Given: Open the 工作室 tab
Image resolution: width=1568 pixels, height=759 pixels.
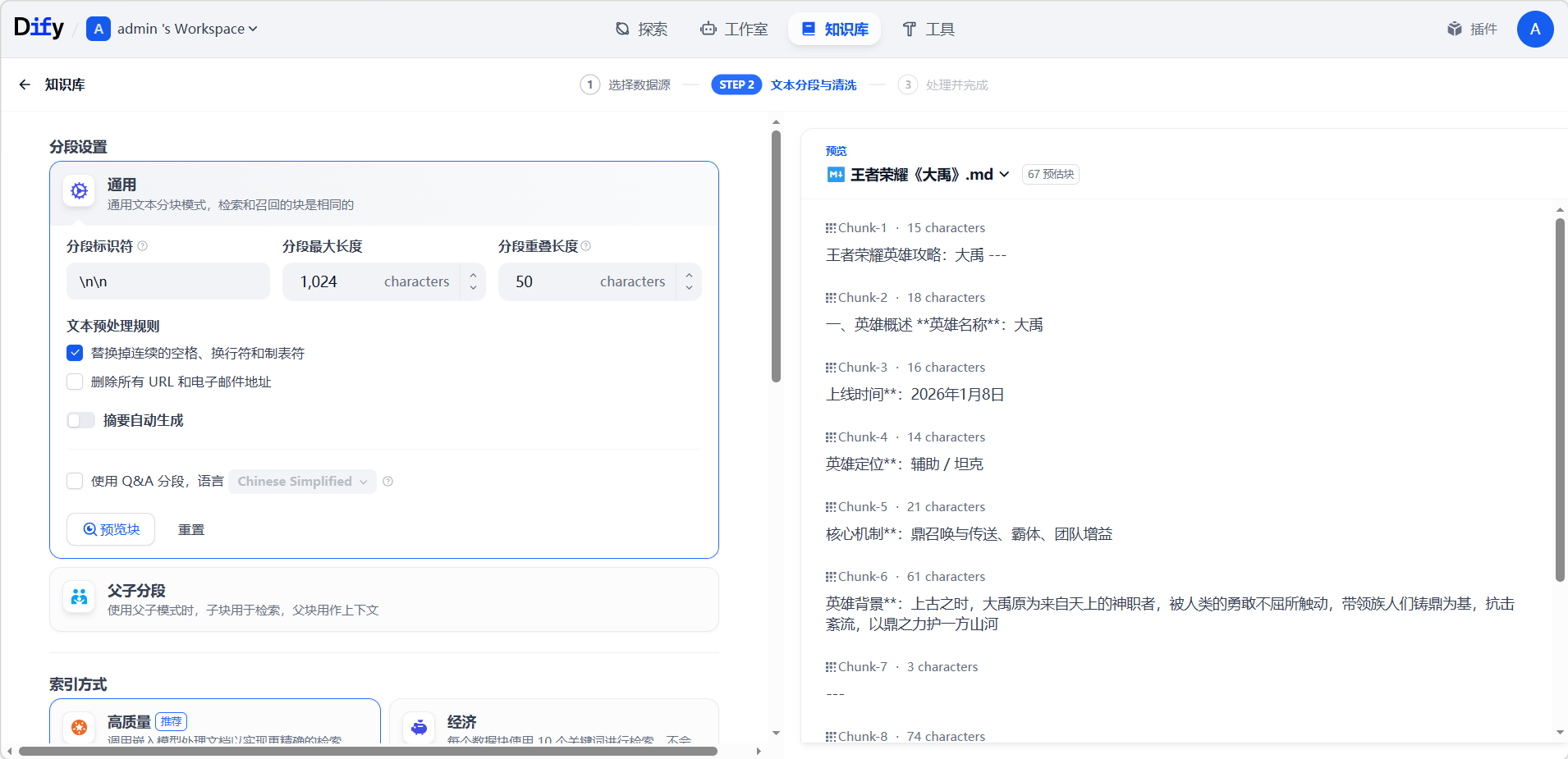Looking at the screenshot, I should 734,29.
